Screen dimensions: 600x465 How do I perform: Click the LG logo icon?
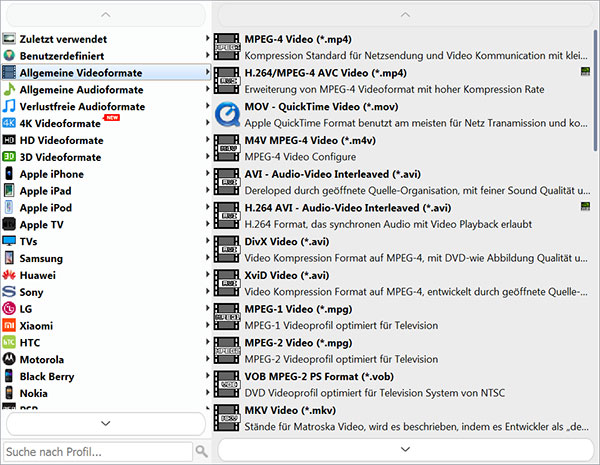(9, 308)
